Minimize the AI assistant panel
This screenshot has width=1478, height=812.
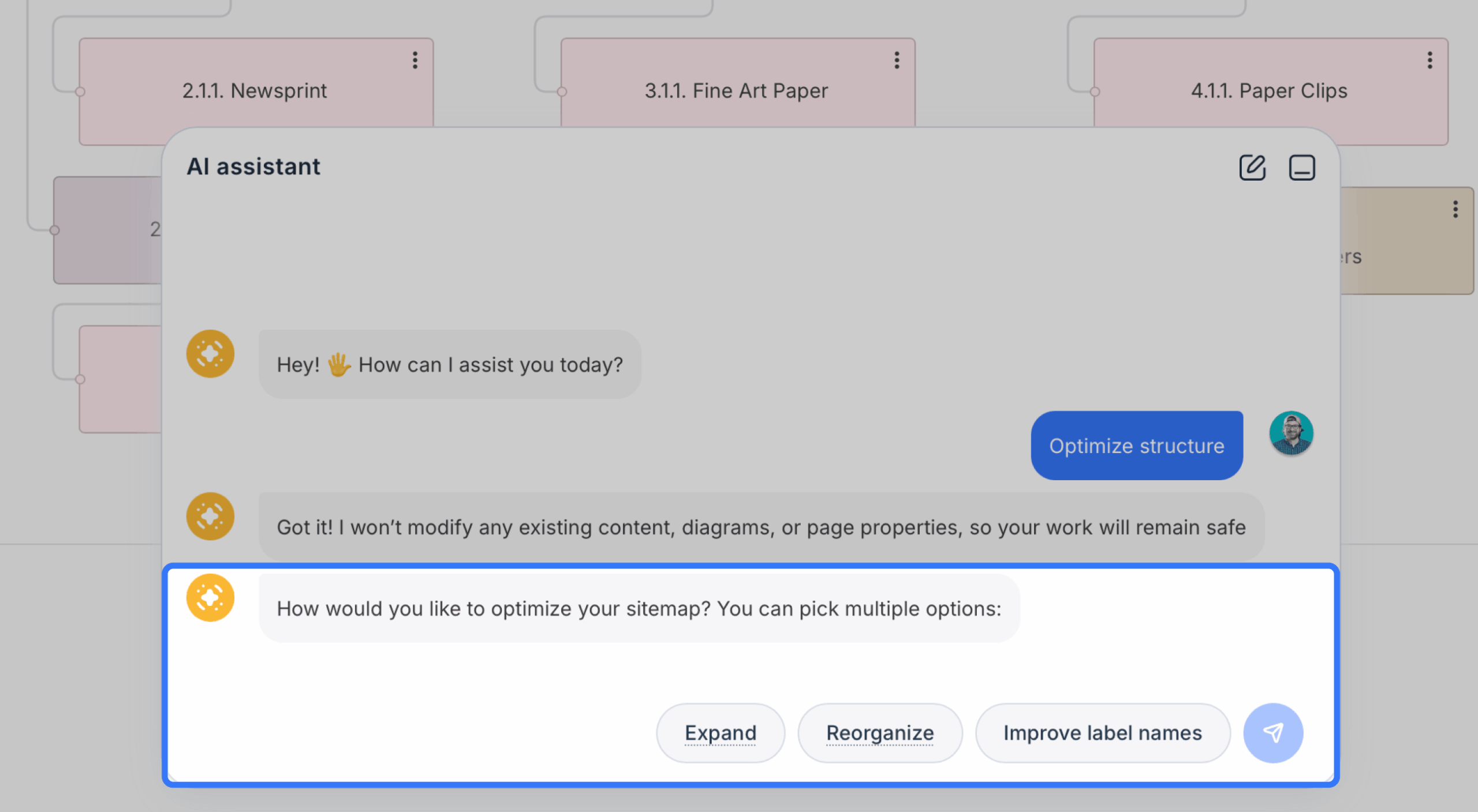(x=1302, y=167)
